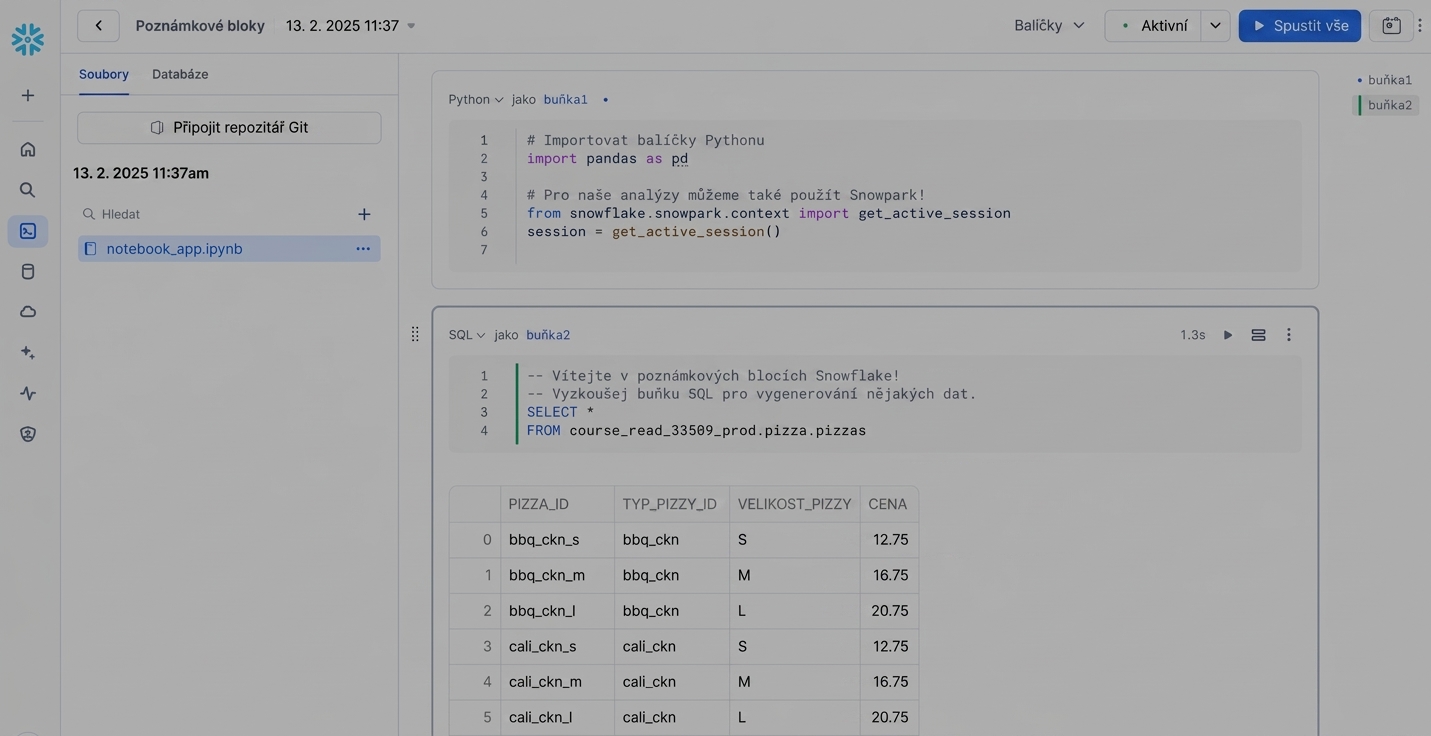
Task: Select the cali_ckn_l cell
Action: 557,717
